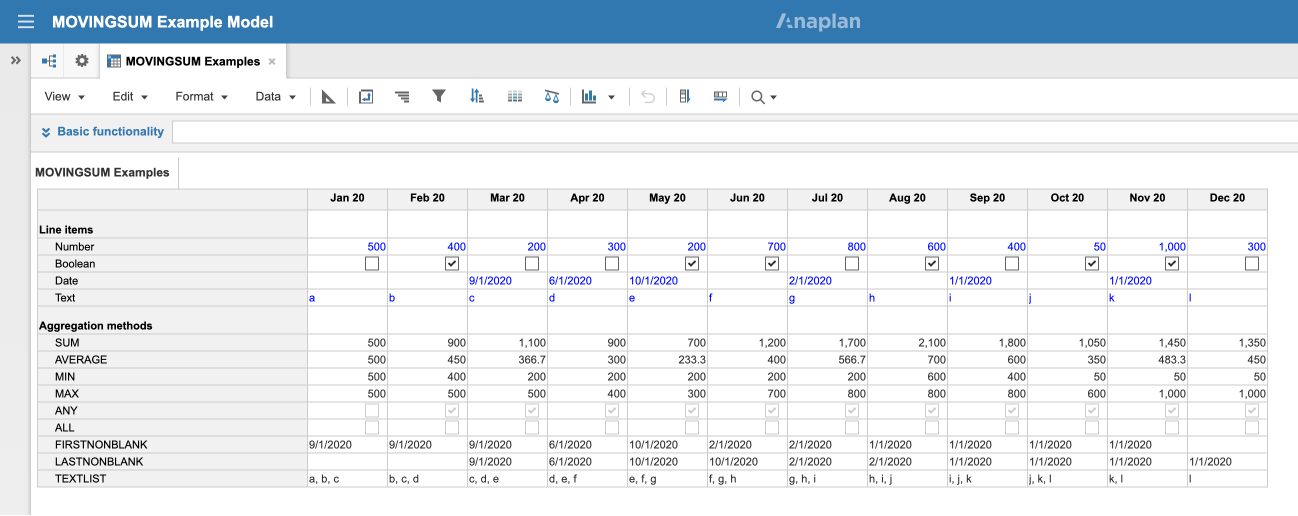Select the MOVINGSUM Examples module tab

pyautogui.click(x=192, y=61)
